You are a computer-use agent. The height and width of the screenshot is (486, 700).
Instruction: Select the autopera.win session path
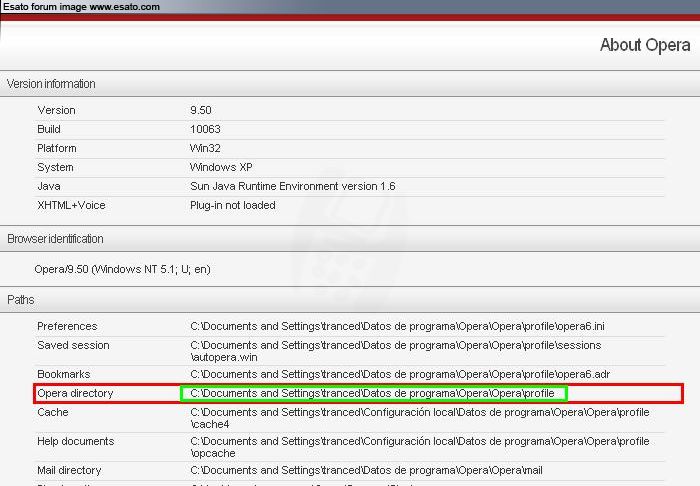coord(396,351)
